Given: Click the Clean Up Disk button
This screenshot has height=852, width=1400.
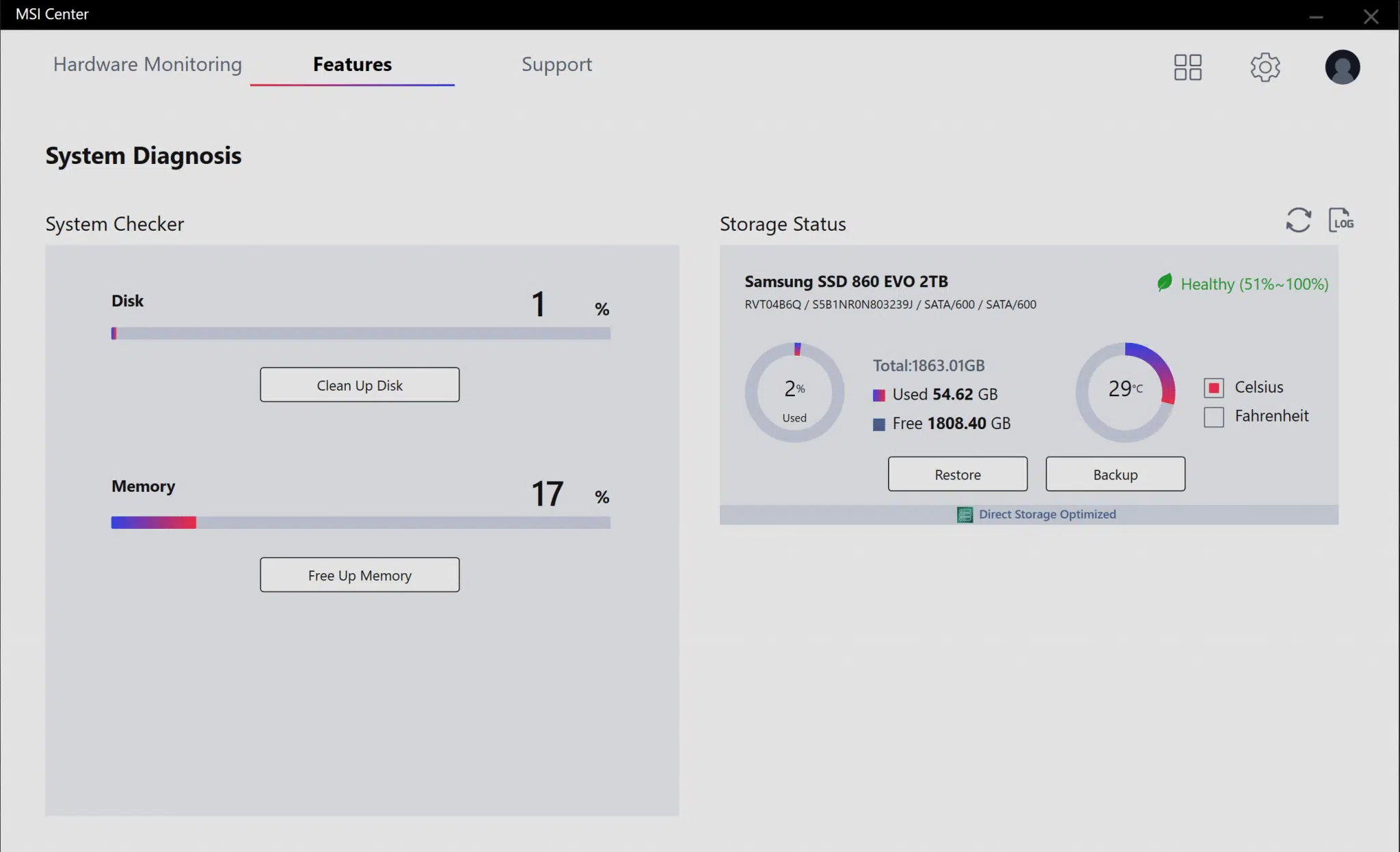Looking at the screenshot, I should (360, 385).
